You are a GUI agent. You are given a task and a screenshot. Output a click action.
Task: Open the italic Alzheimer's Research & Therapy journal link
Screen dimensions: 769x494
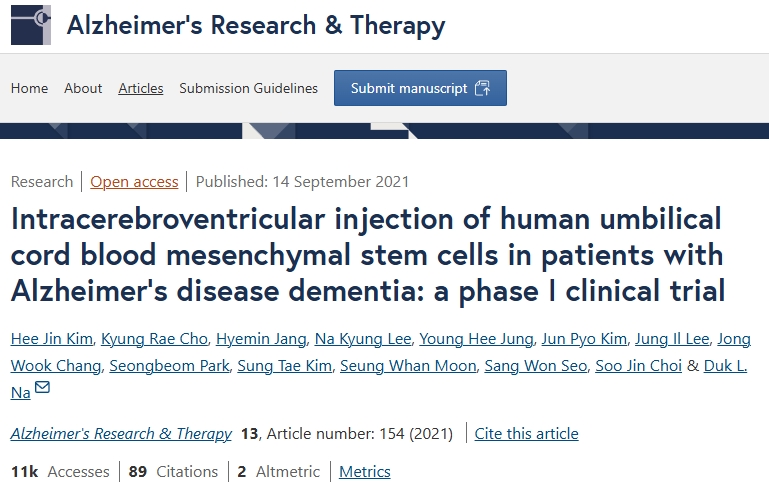121,434
